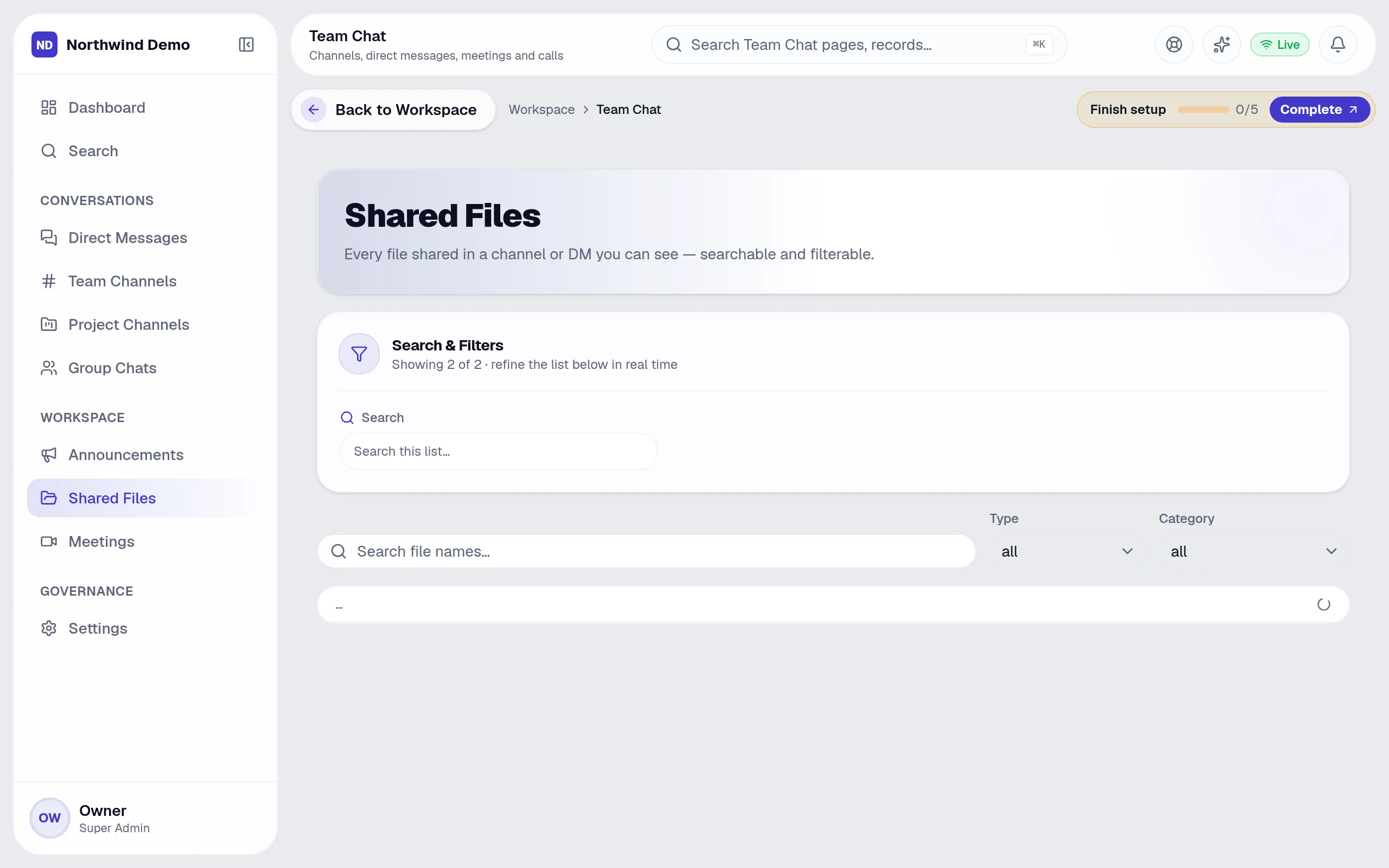Open the Category filter dropdown
The width and height of the screenshot is (1389, 868).
click(x=1253, y=551)
